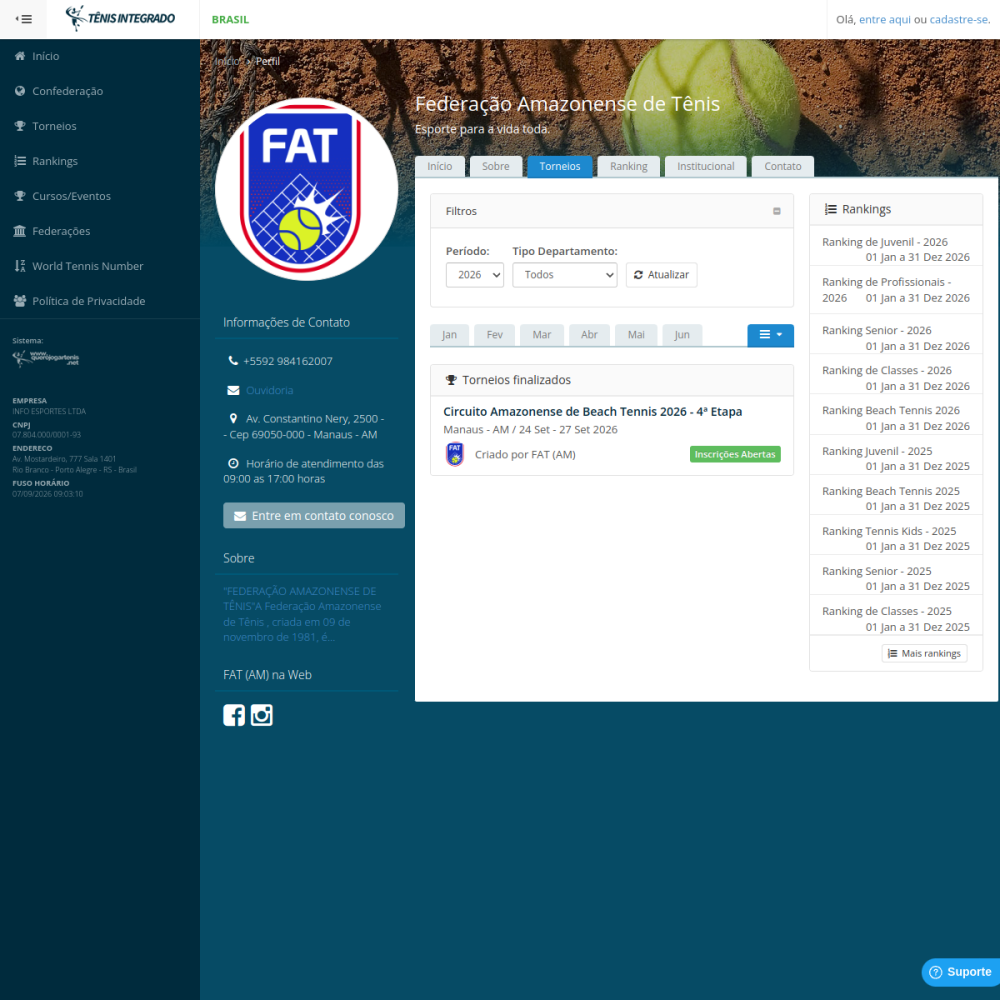Open Ranking de Juvenil - 2026

point(895,249)
